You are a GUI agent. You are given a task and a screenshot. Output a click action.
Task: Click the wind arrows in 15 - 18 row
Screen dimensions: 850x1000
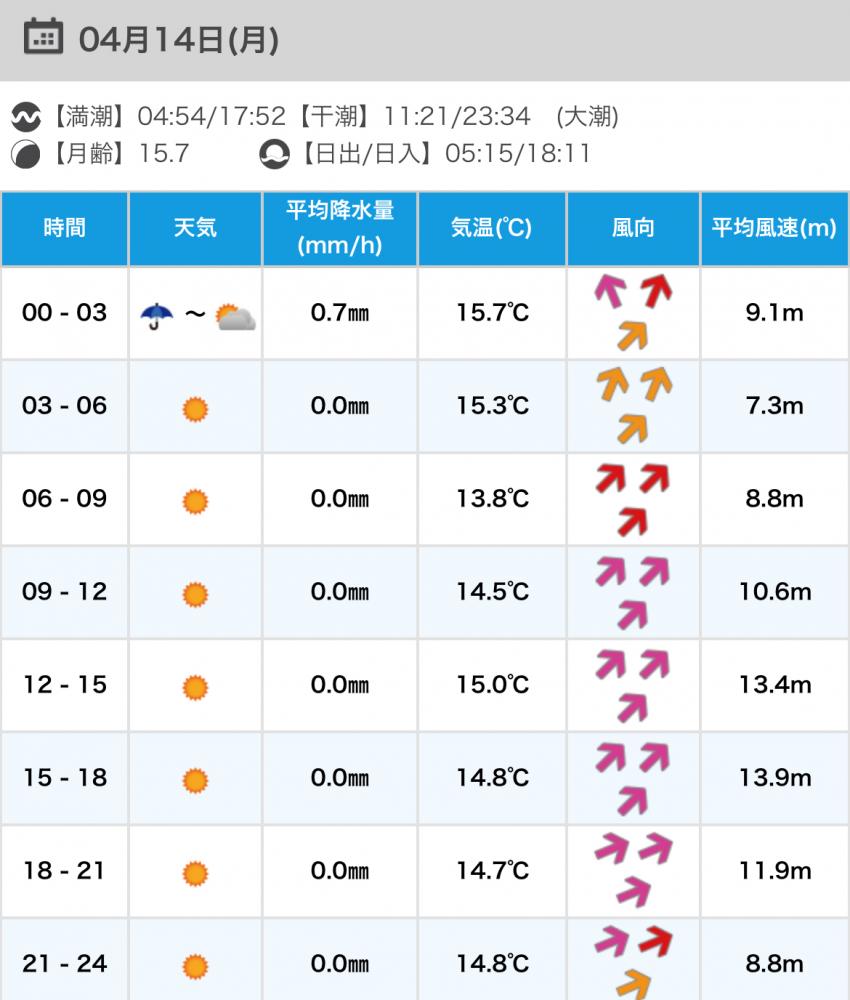pyautogui.click(x=633, y=778)
